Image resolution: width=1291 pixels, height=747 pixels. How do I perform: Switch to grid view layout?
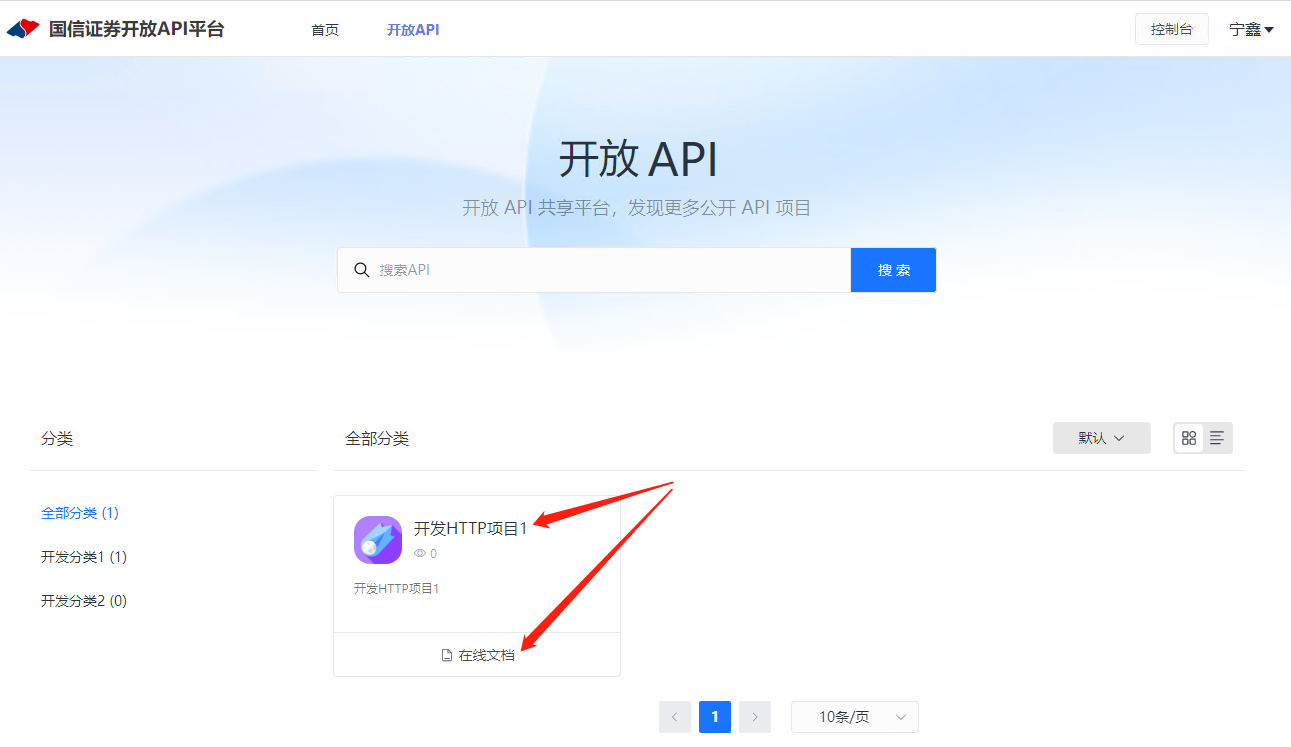coord(1189,438)
